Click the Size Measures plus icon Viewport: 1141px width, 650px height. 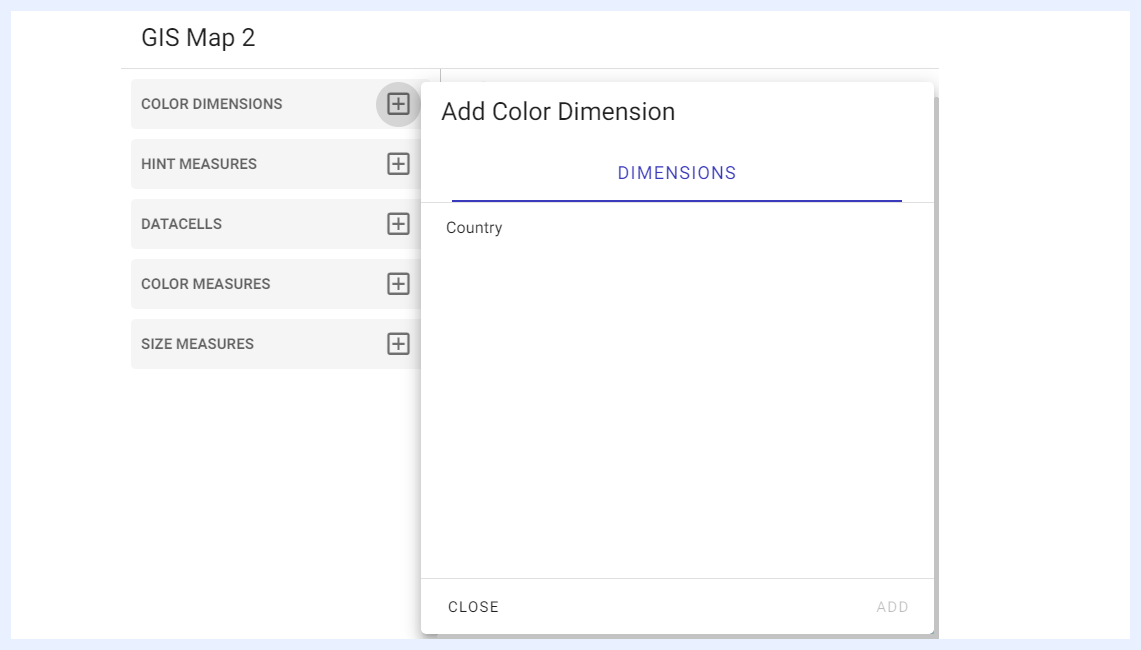(x=398, y=344)
